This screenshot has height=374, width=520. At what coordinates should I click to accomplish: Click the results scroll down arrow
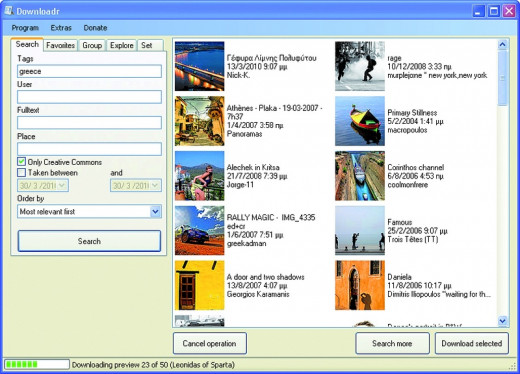tap(503, 321)
